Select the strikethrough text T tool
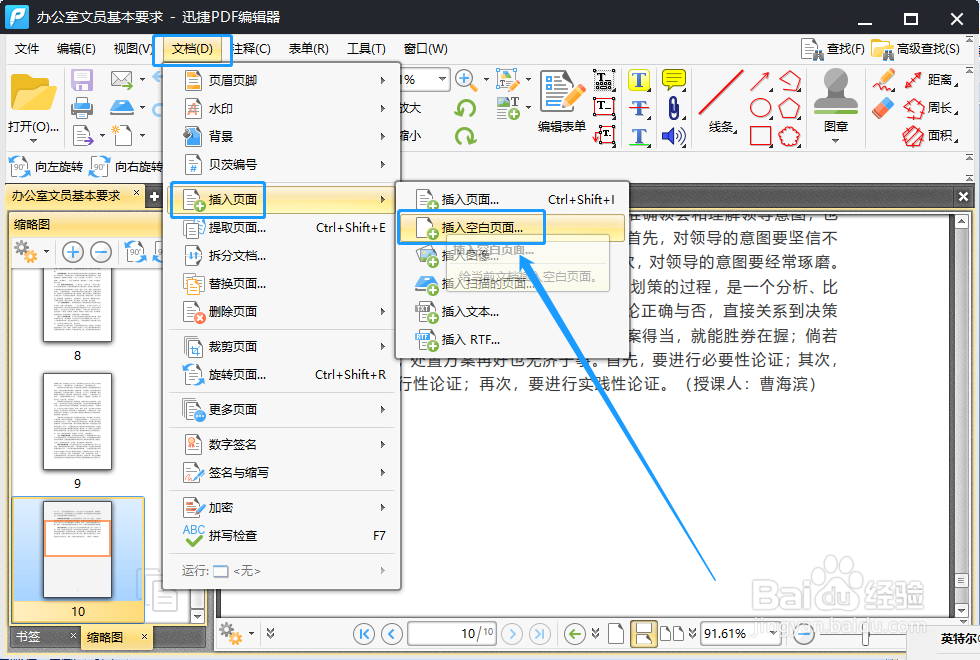Viewport: 980px width, 660px height. point(639,108)
